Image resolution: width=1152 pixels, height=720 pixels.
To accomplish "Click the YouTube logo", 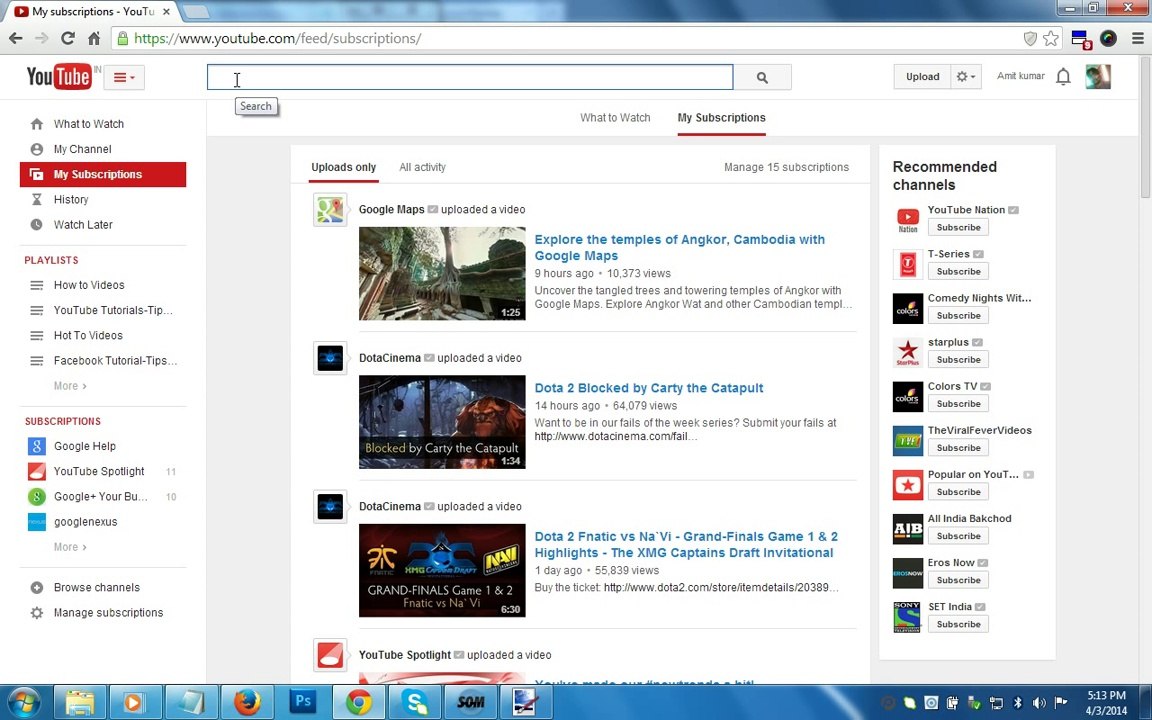I will 59,76.
